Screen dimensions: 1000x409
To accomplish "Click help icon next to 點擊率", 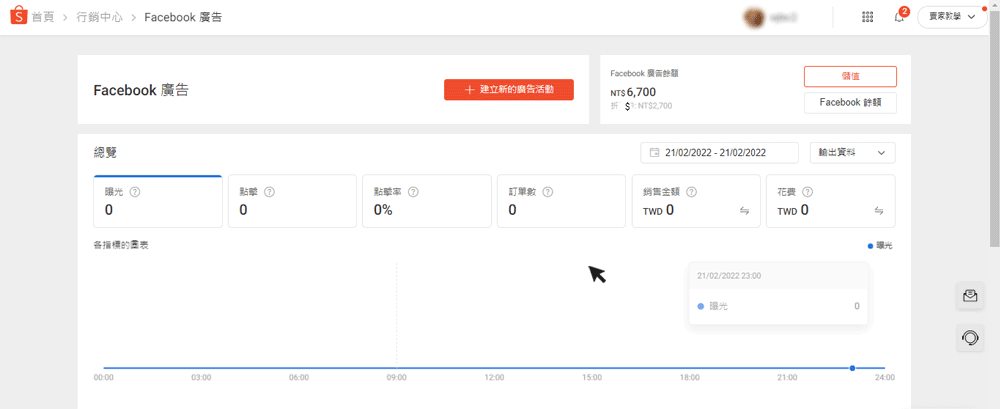I will coord(413,191).
